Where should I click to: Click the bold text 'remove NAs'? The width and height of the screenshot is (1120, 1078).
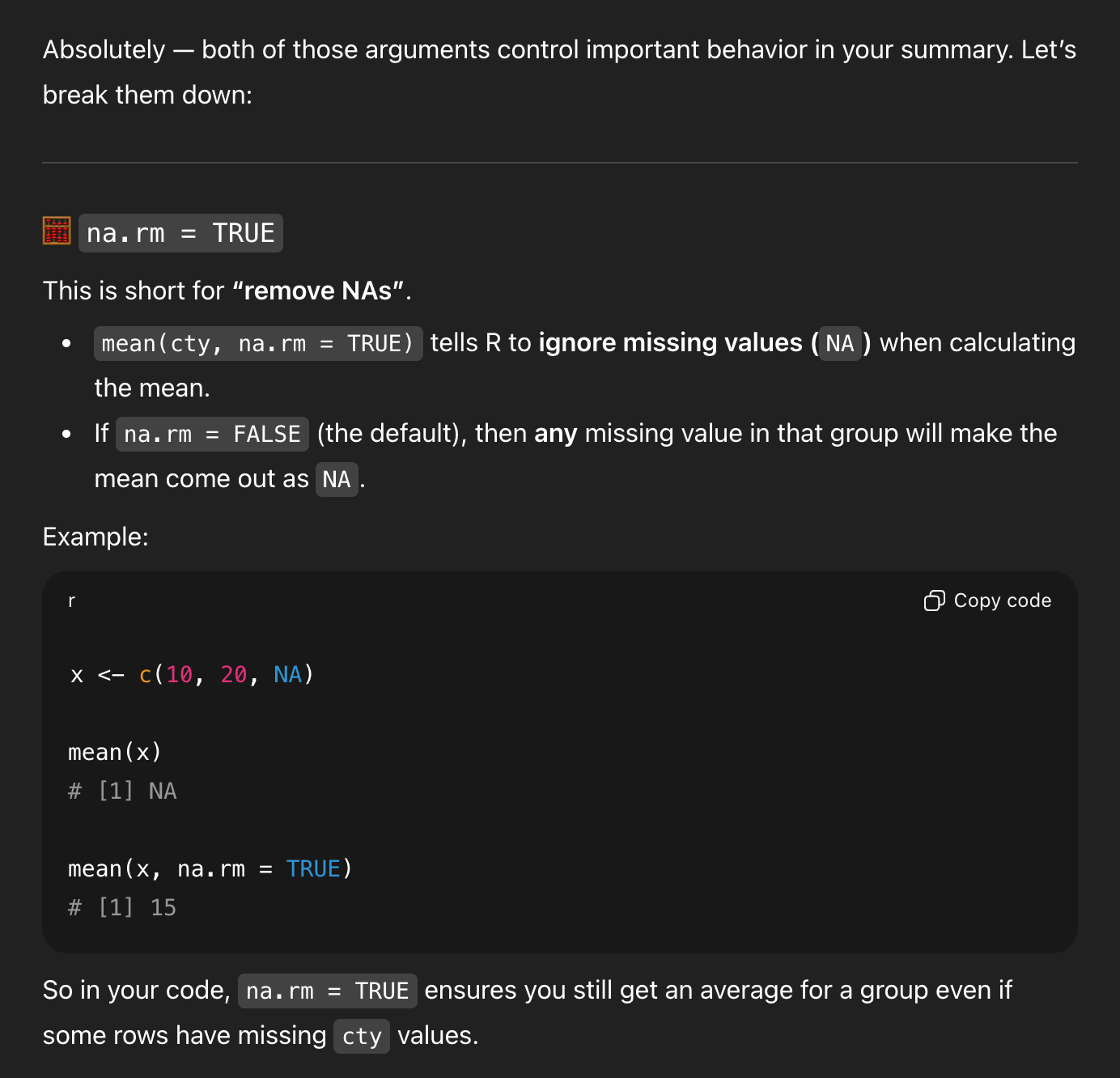pyautogui.click(x=318, y=291)
